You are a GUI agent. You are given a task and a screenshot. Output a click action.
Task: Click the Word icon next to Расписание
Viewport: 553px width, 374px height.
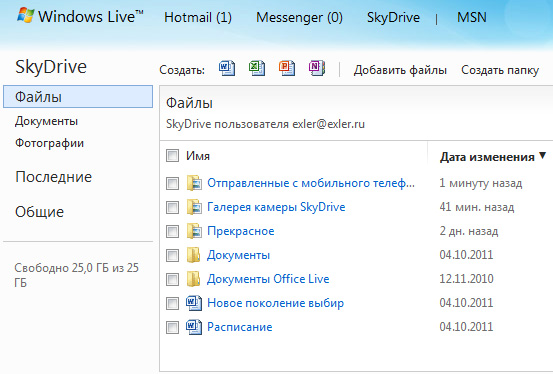(194, 327)
